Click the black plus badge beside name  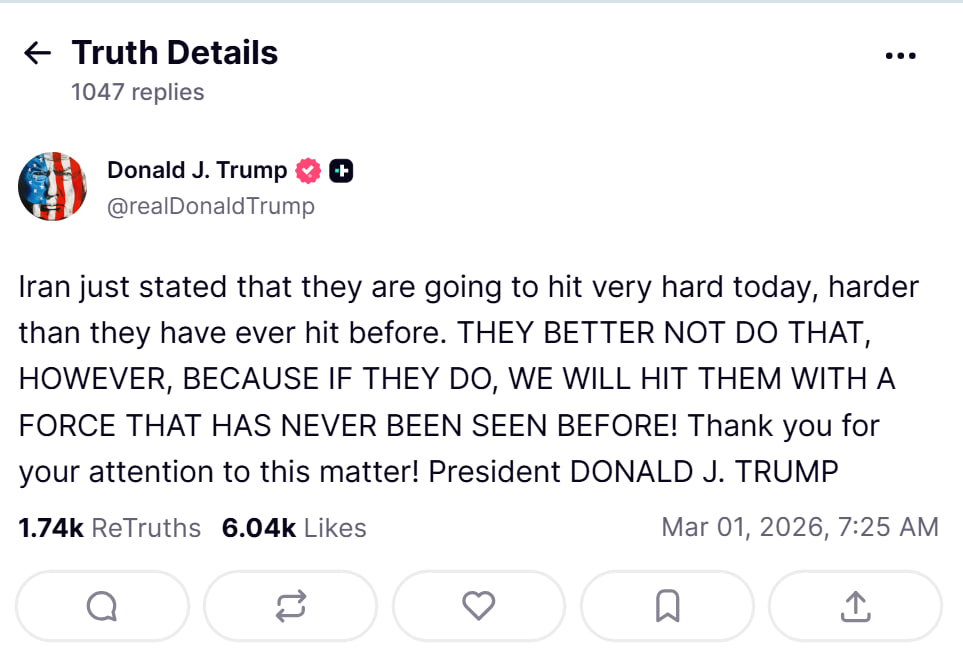pyautogui.click(x=341, y=171)
